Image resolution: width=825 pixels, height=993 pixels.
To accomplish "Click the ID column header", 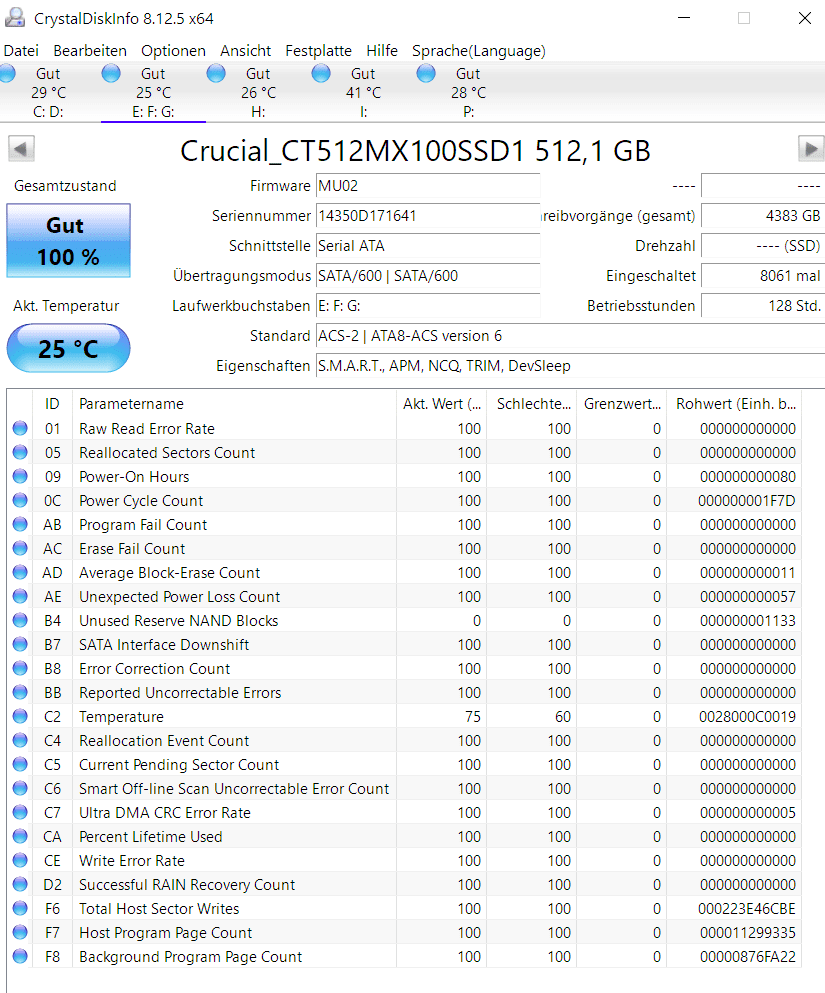I will [52, 404].
